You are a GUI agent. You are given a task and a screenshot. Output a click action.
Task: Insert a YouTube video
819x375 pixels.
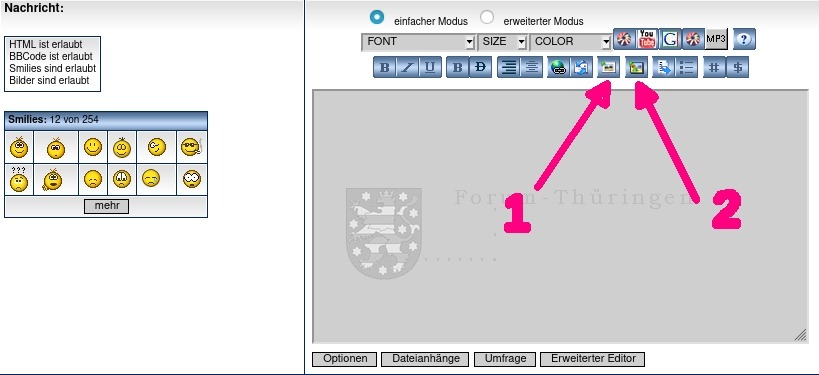pyautogui.click(x=647, y=39)
